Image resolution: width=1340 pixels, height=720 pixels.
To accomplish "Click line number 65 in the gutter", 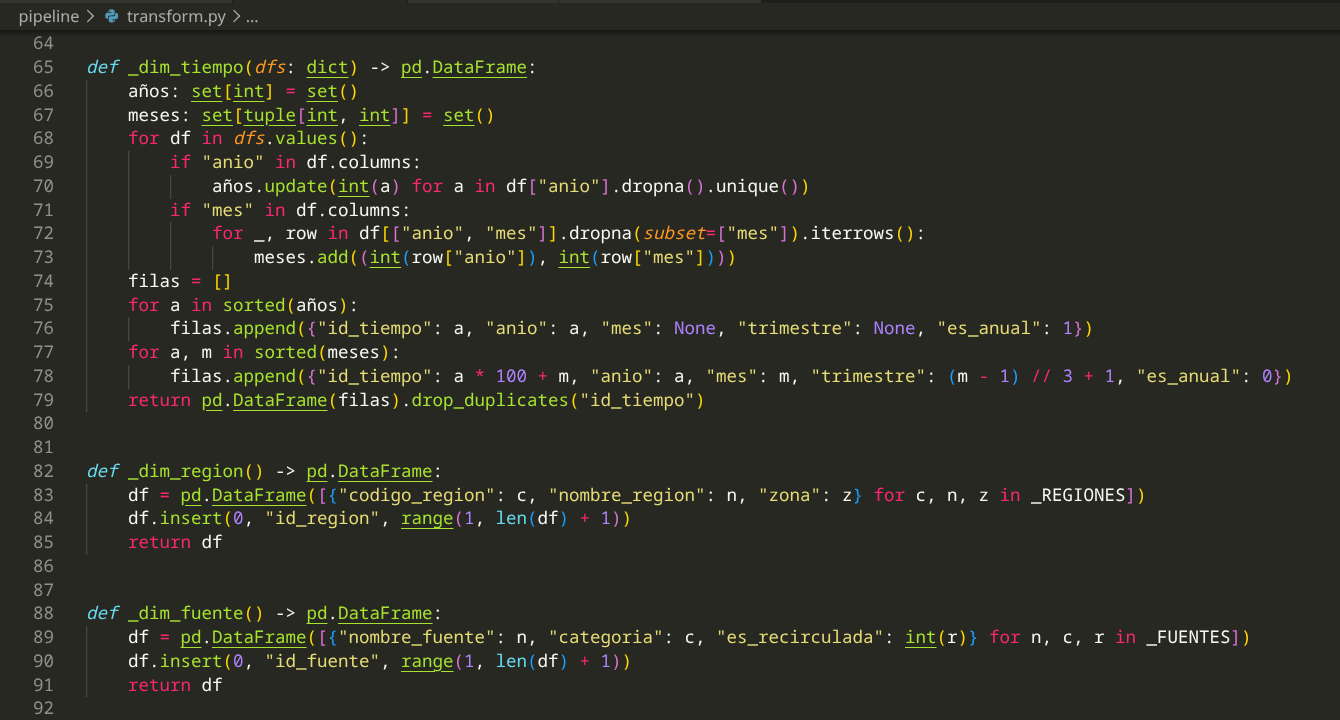I will (x=43, y=68).
